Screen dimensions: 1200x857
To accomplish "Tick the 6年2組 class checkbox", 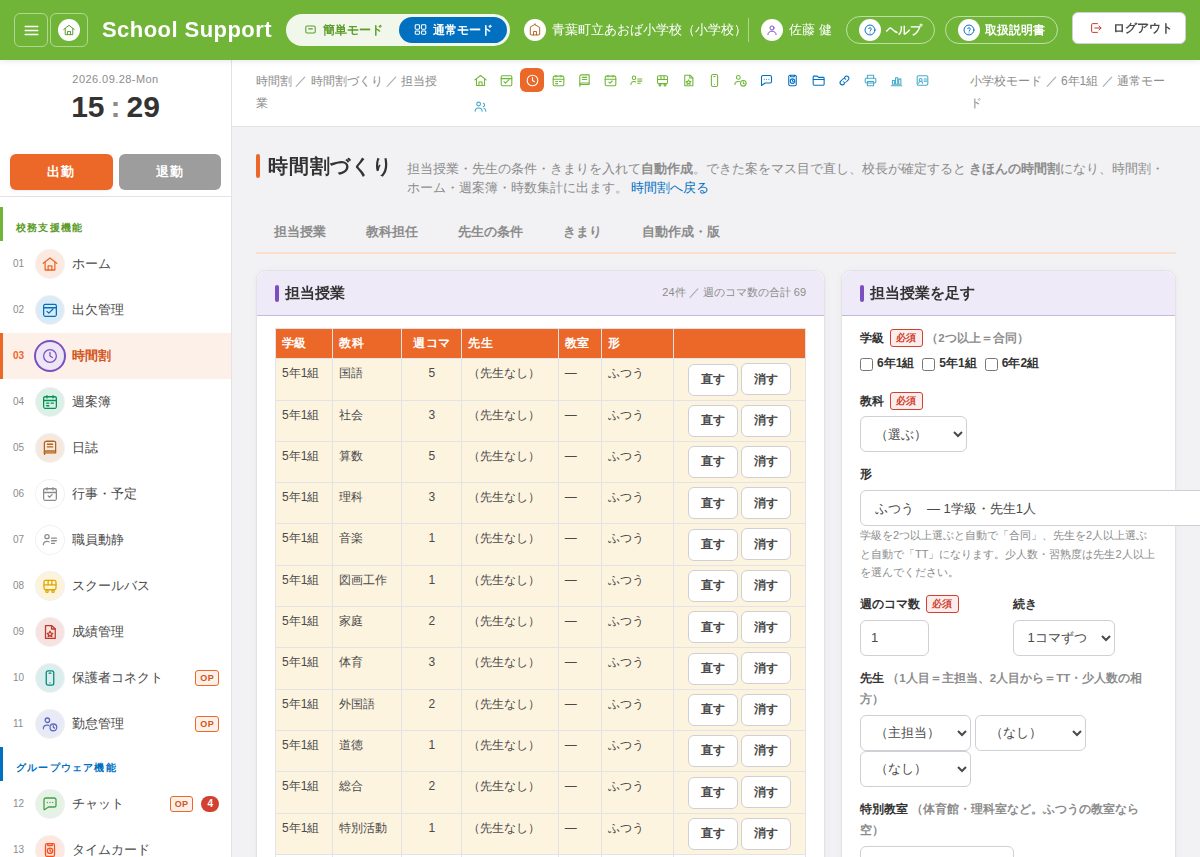I will point(992,364).
